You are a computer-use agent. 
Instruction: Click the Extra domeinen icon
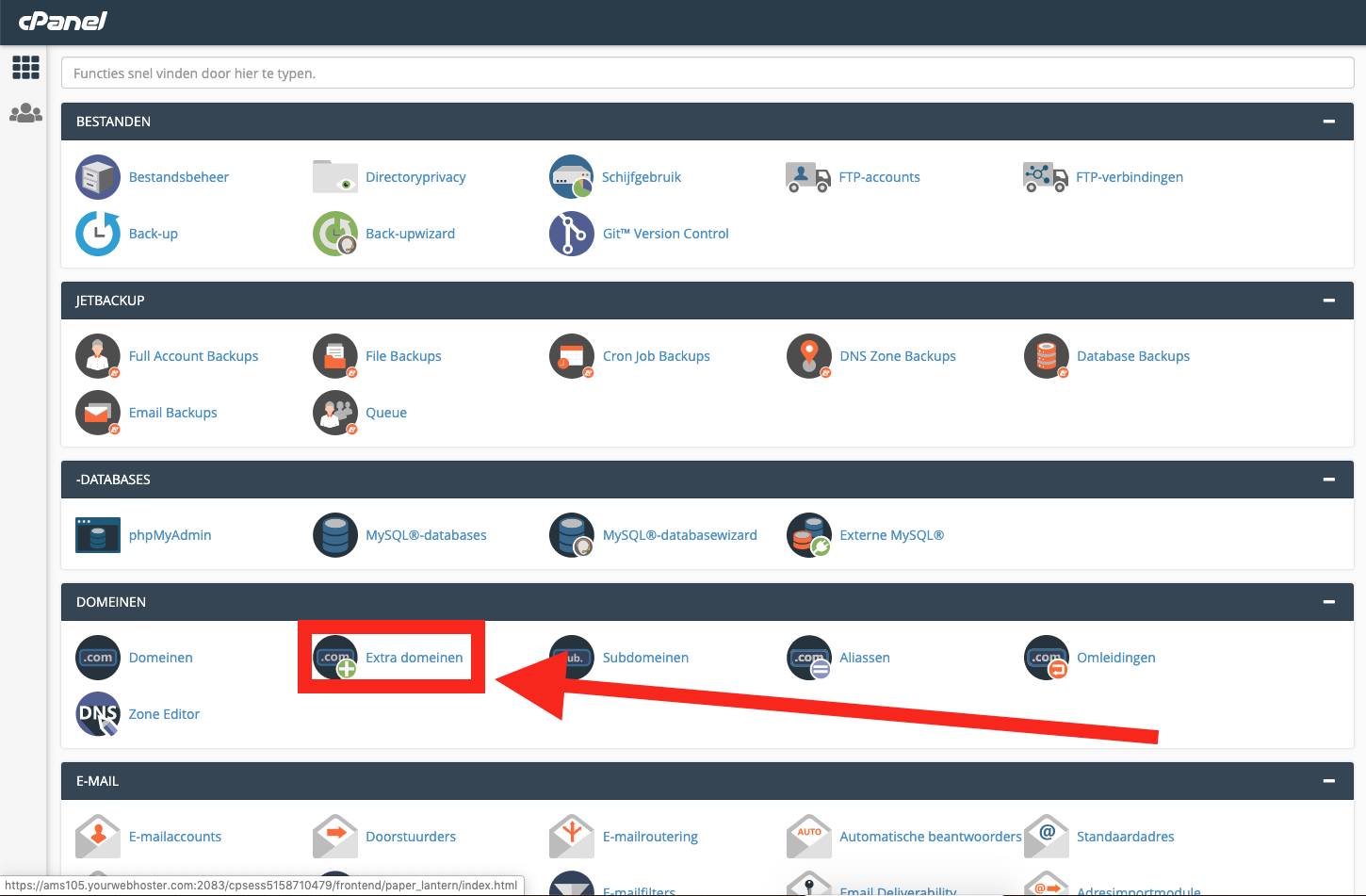tap(335, 658)
